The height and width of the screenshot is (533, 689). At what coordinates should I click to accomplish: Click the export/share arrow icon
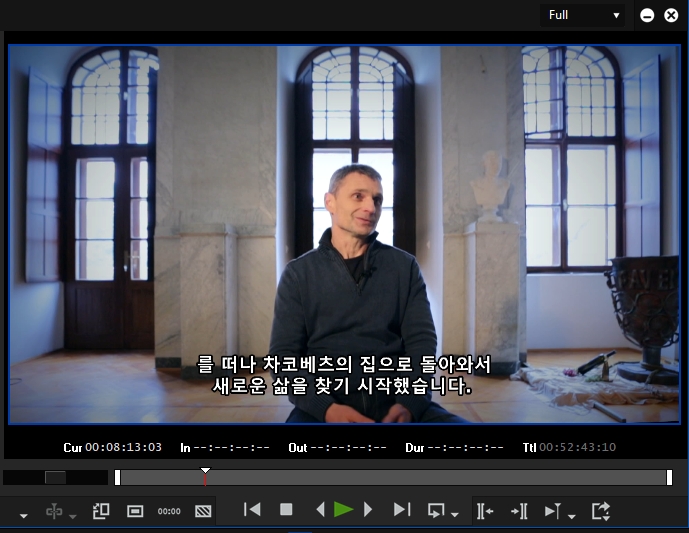pyautogui.click(x=601, y=511)
